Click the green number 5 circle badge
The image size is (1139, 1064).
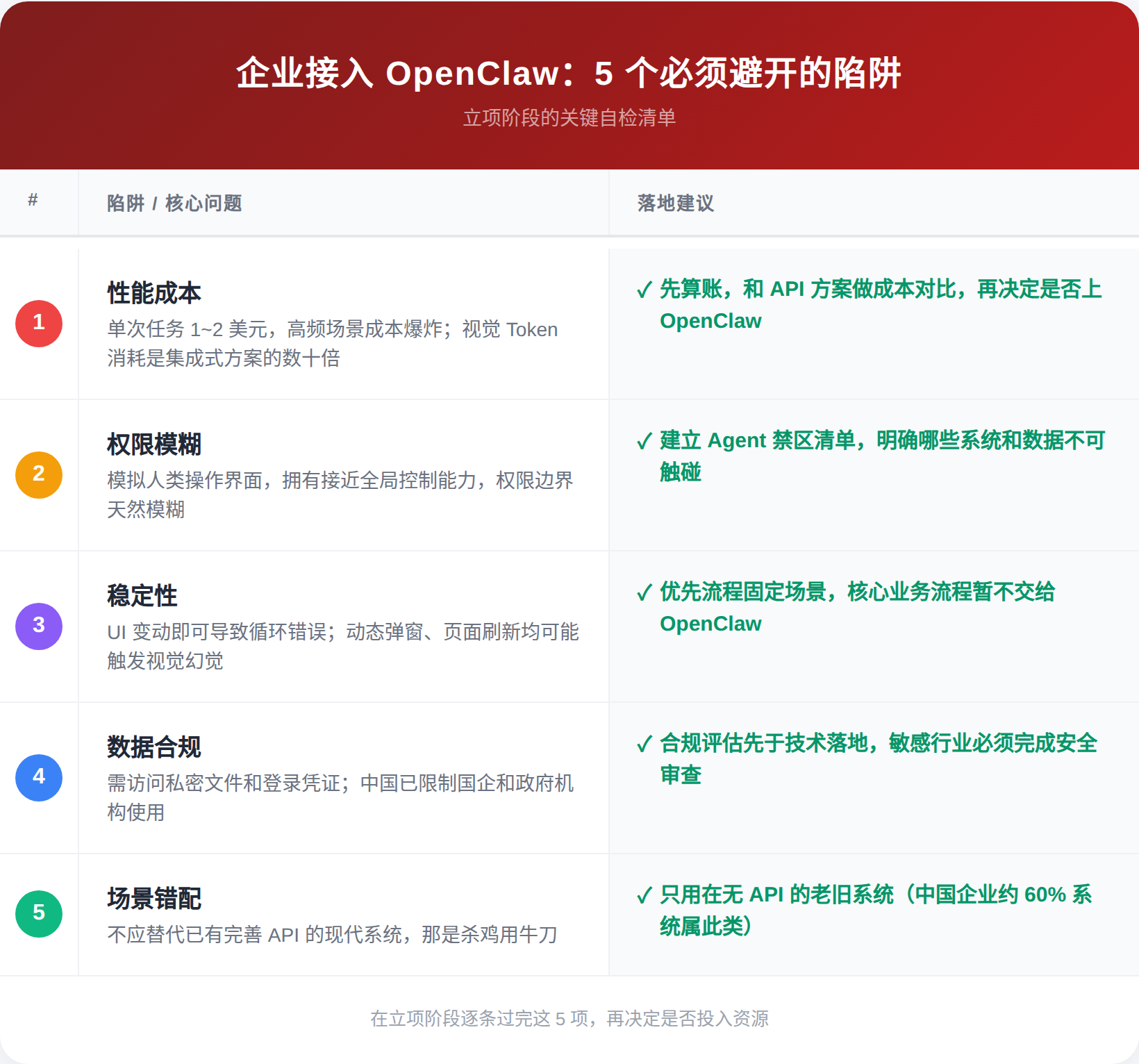tap(39, 914)
